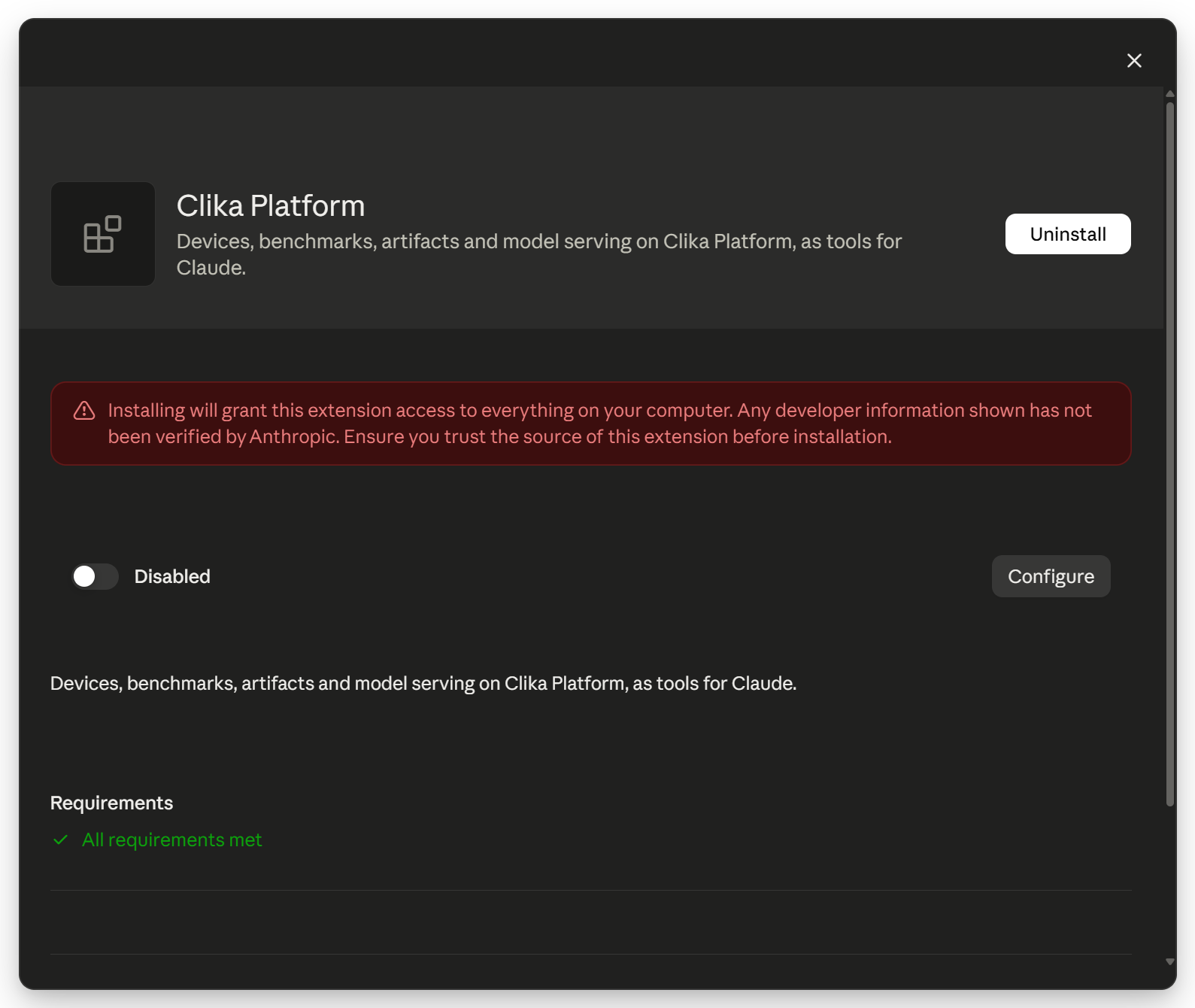Screen dimensions: 1195x1008
Task: Click the Clika Platform title text
Action: coord(271,206)
